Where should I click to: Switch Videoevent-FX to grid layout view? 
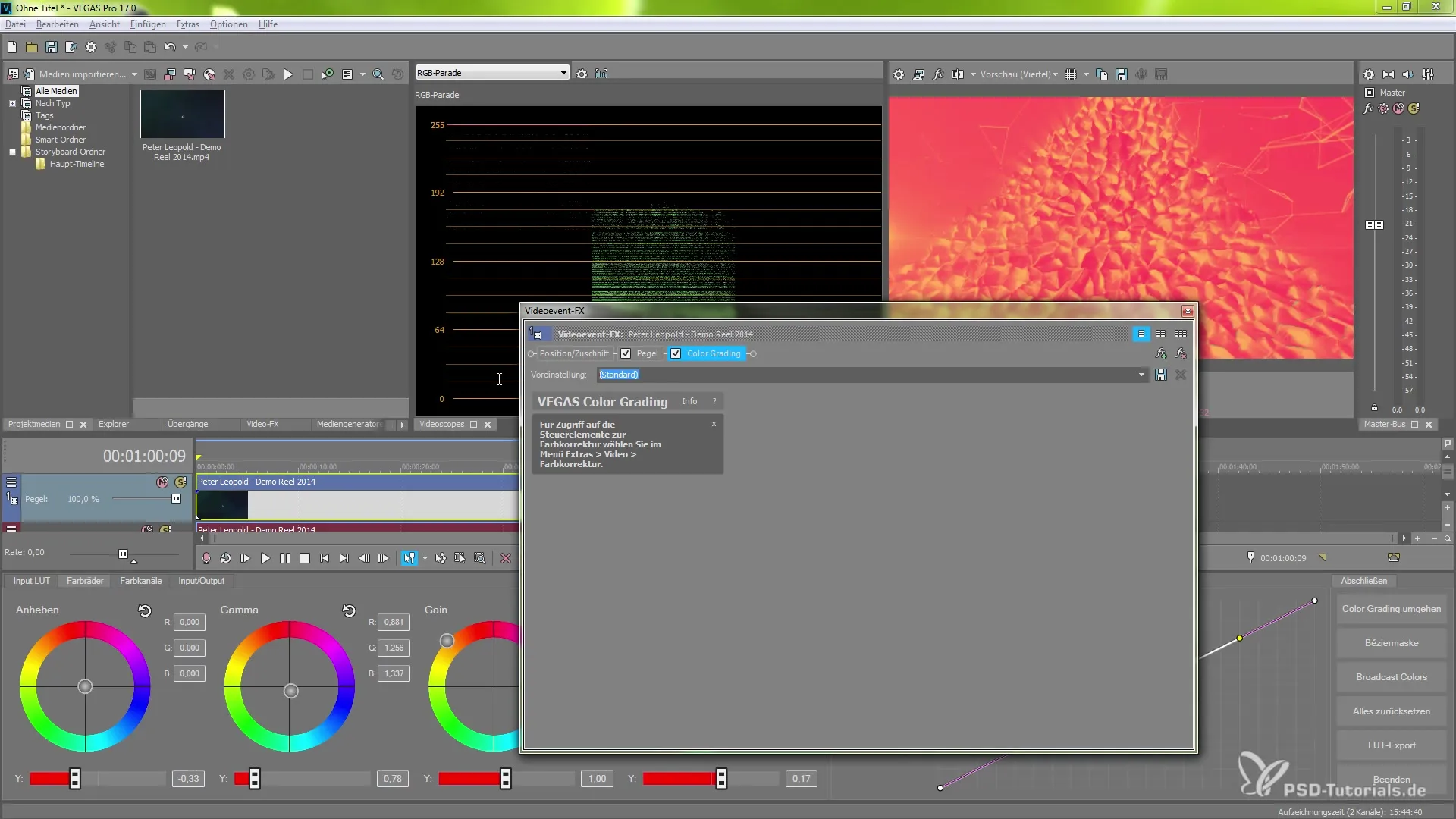coord(1181,334)
